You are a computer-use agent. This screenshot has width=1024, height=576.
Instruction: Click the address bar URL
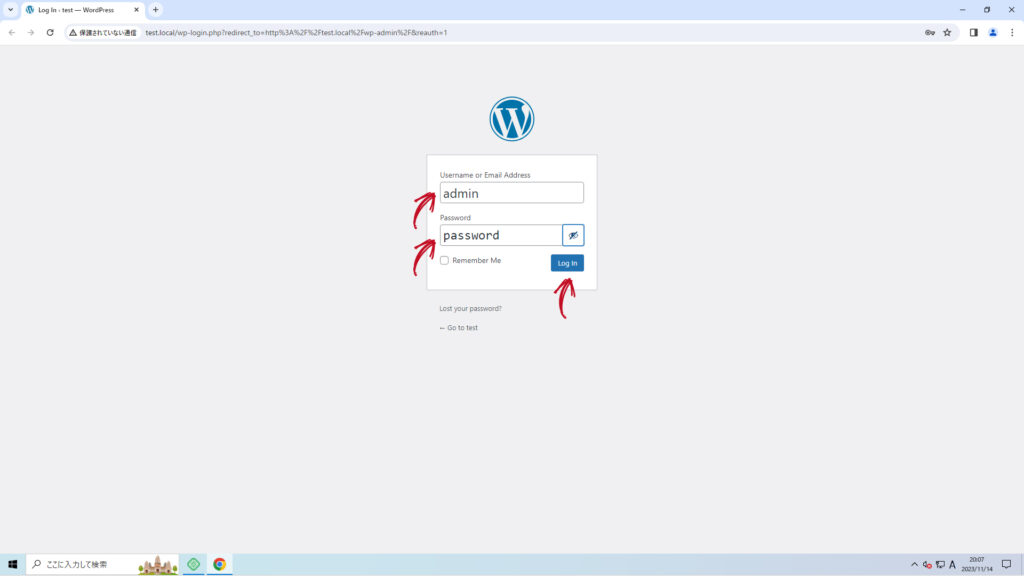(296, 33)
